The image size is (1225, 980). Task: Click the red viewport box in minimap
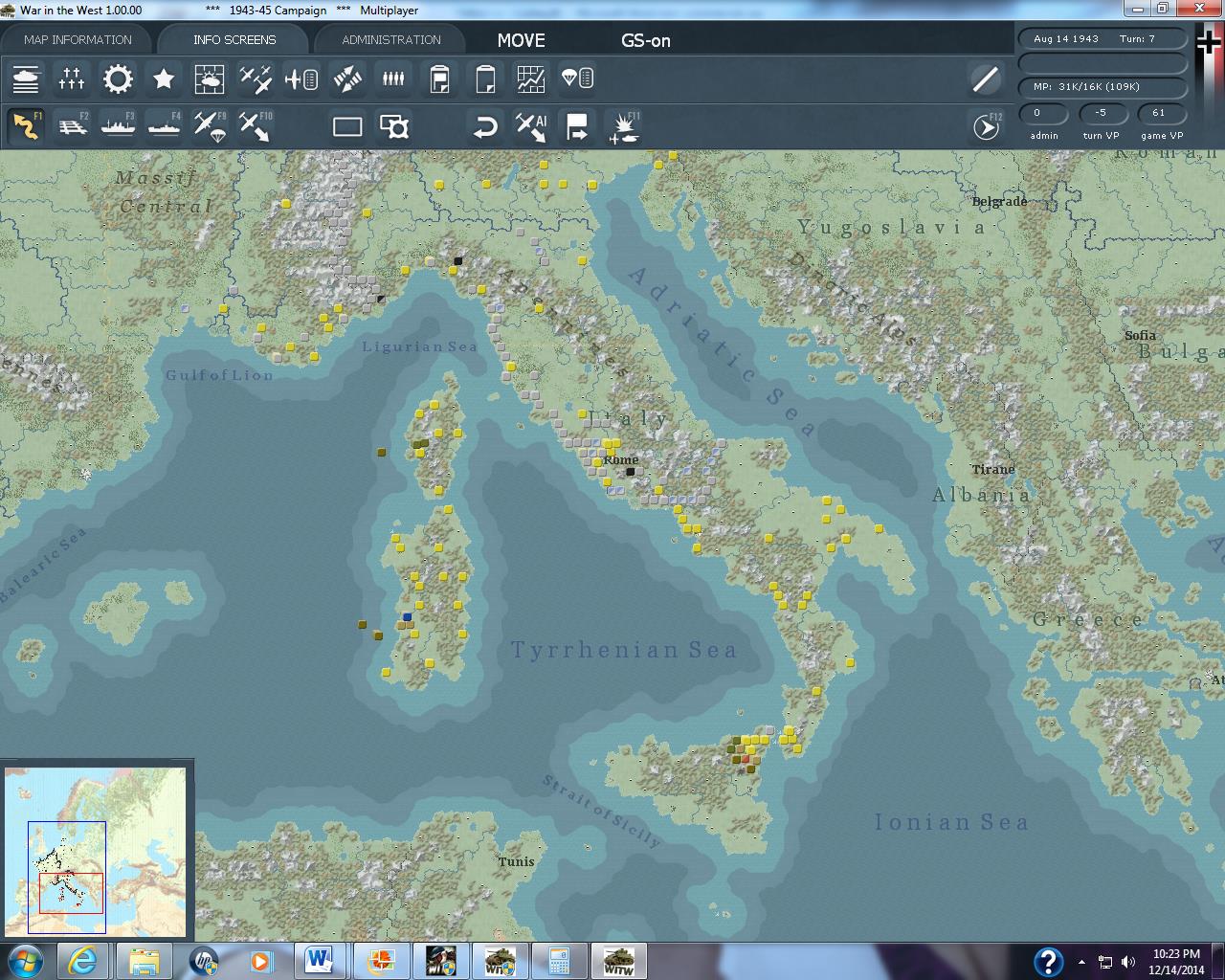pos(72,893)
